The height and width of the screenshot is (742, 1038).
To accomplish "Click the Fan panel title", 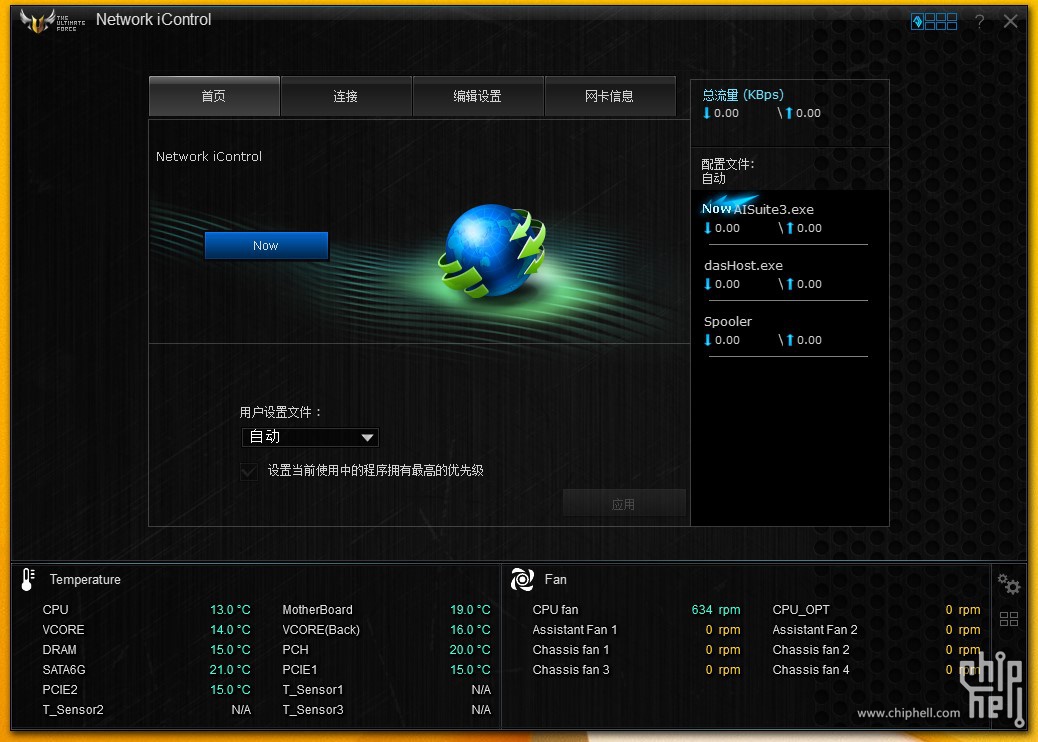I will tap(555, 580).
